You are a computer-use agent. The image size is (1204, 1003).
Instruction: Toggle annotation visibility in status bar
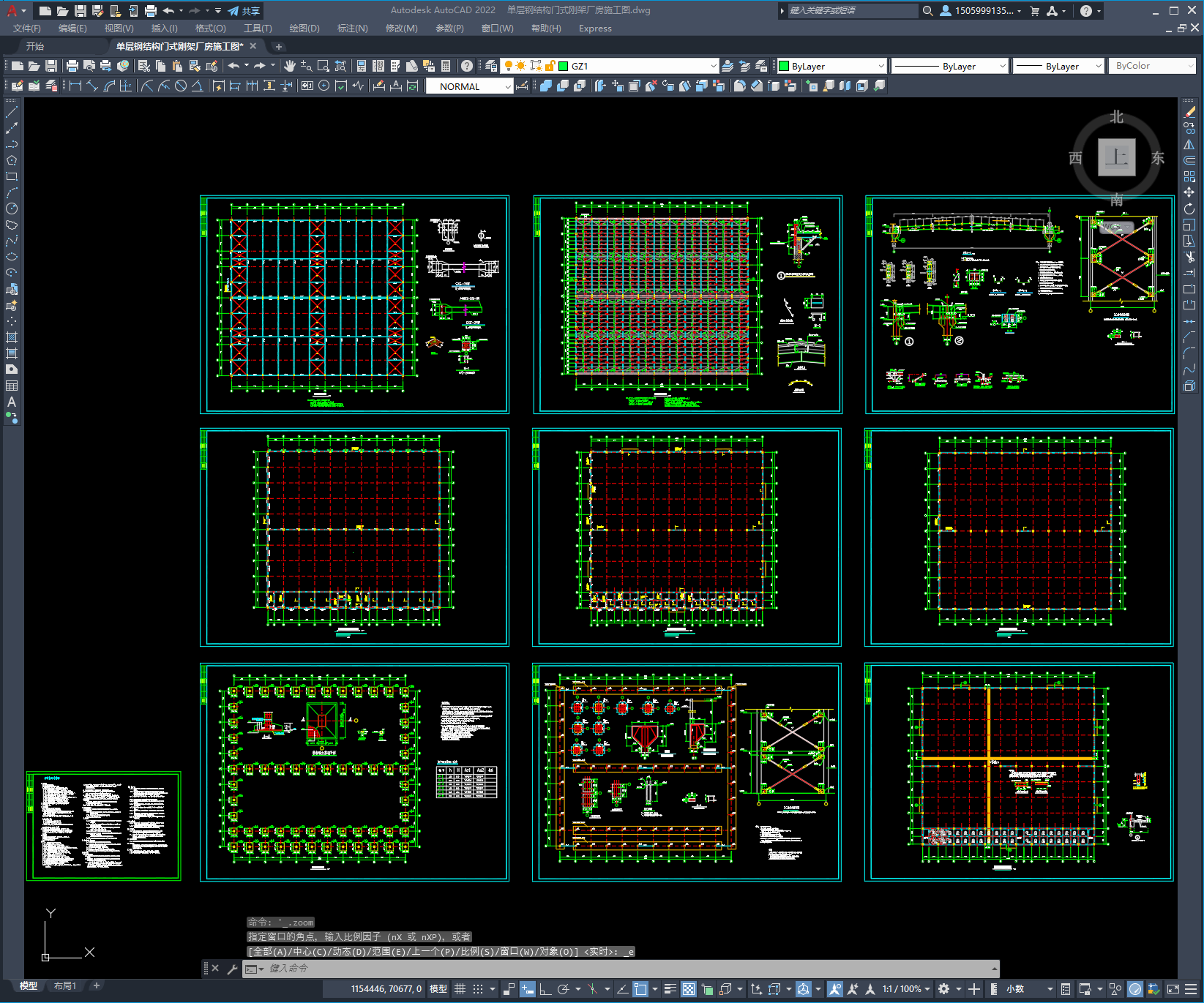(835, 989)
